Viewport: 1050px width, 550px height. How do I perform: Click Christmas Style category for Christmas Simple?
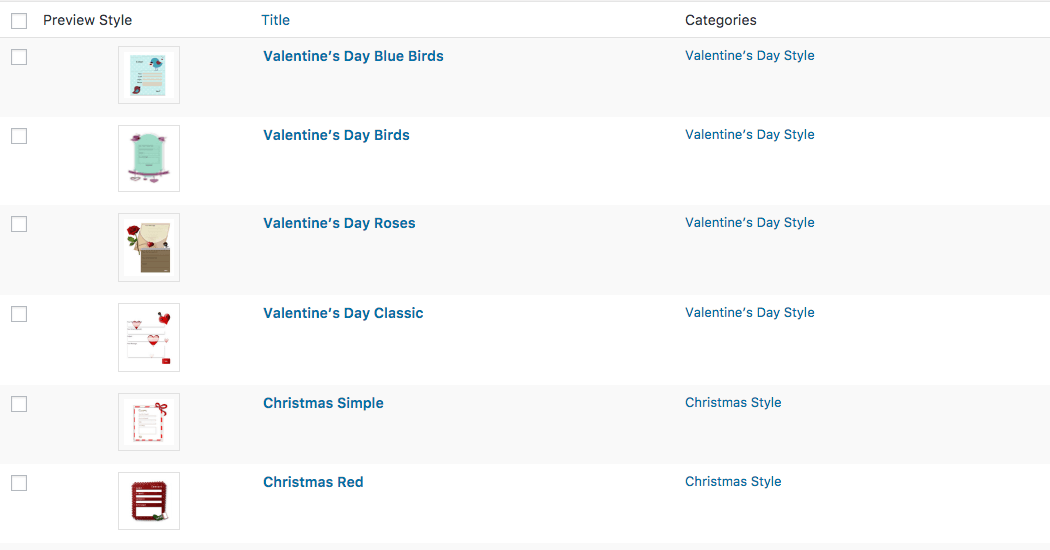733,403
